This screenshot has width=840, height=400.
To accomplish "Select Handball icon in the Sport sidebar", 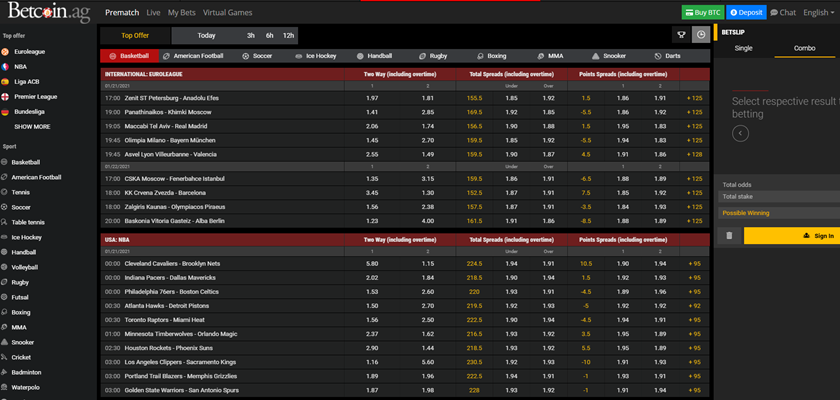I will point(5,252).
